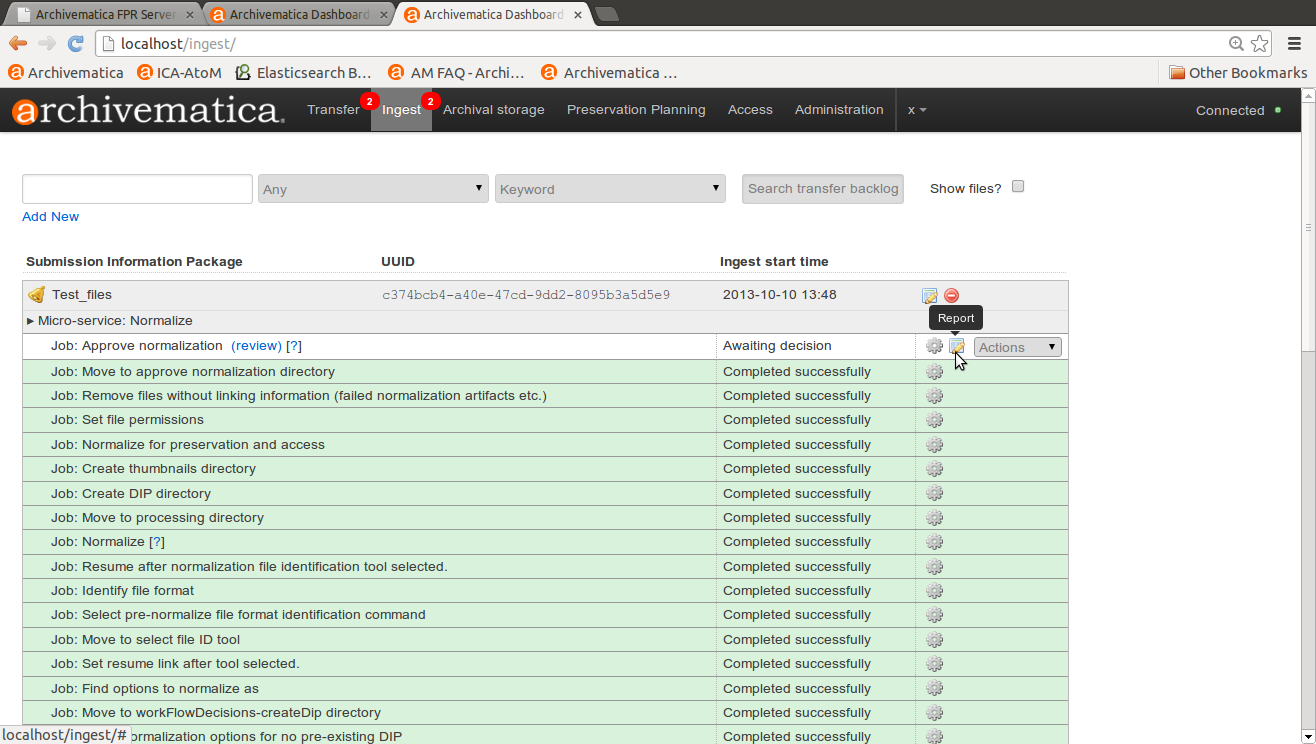Open the Actions dropdown for Approve normalization
This screenshot has width=1316, height=744.
coord(1017,347)
